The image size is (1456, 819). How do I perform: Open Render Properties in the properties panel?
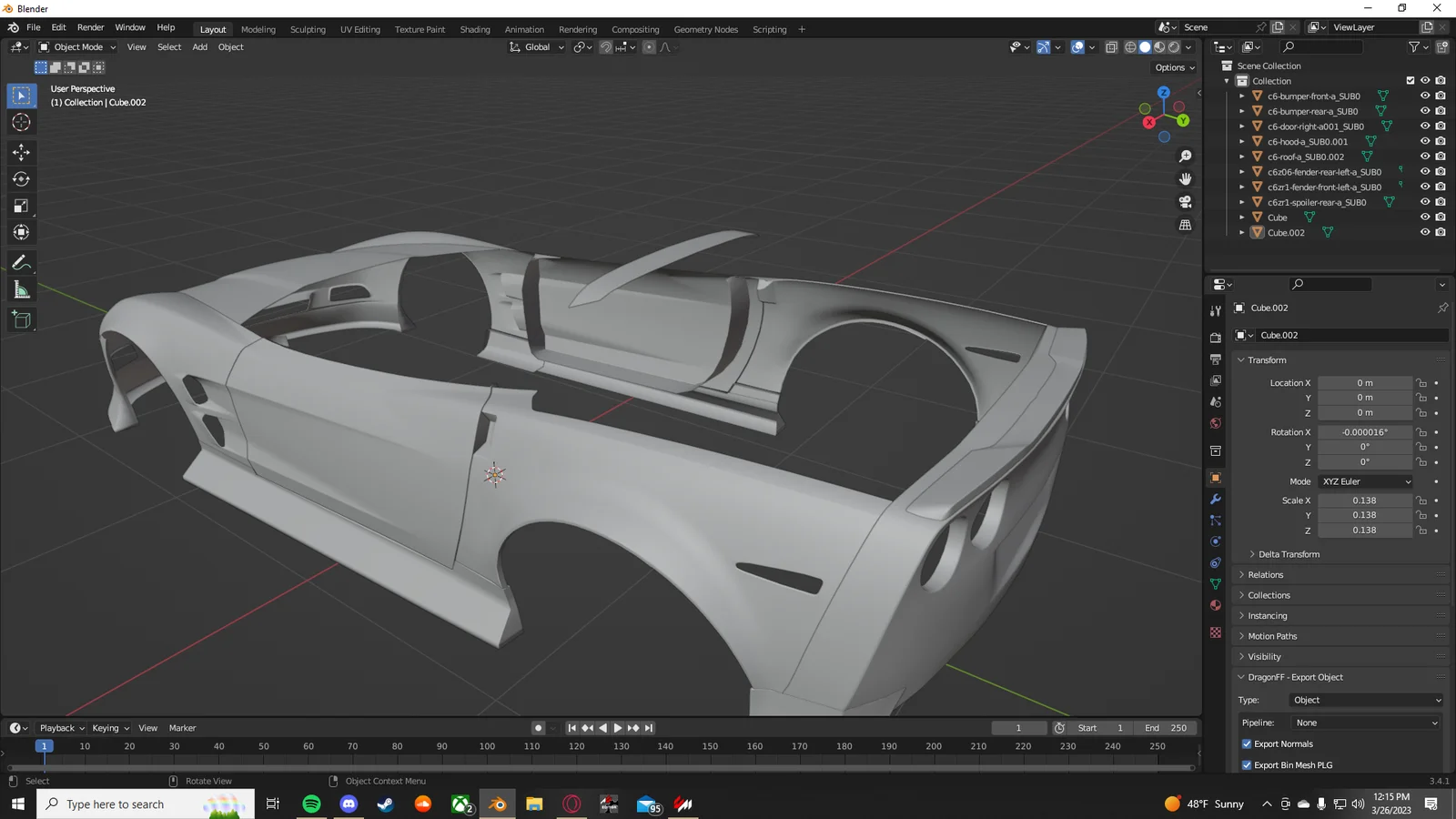click(1216, 337)
